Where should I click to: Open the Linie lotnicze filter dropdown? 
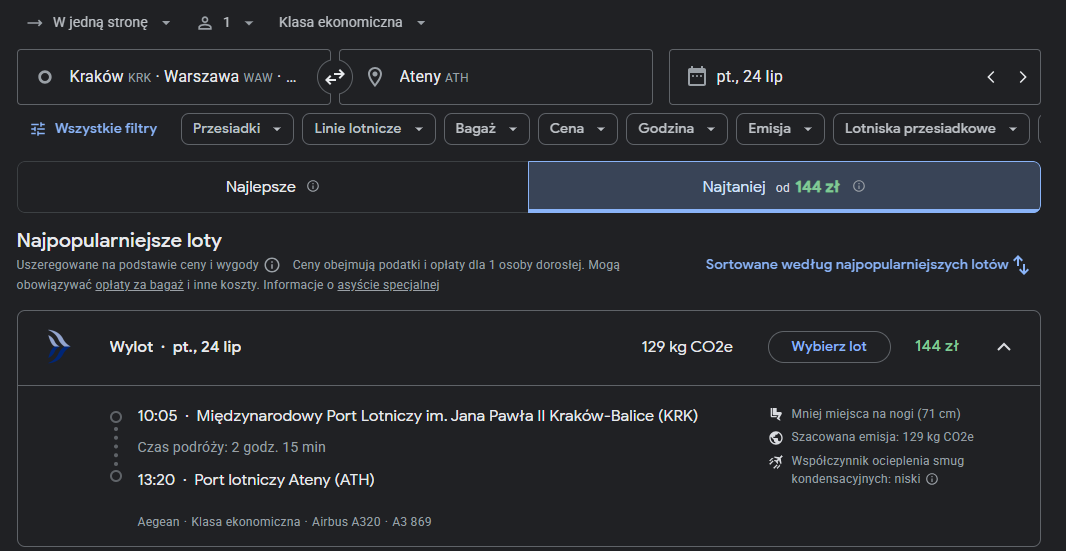pos(369,129)
